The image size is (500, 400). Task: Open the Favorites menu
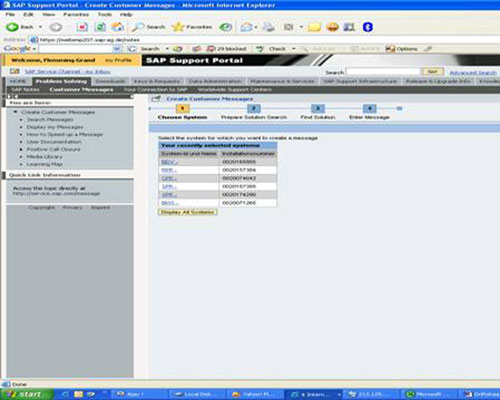(76, 14)
